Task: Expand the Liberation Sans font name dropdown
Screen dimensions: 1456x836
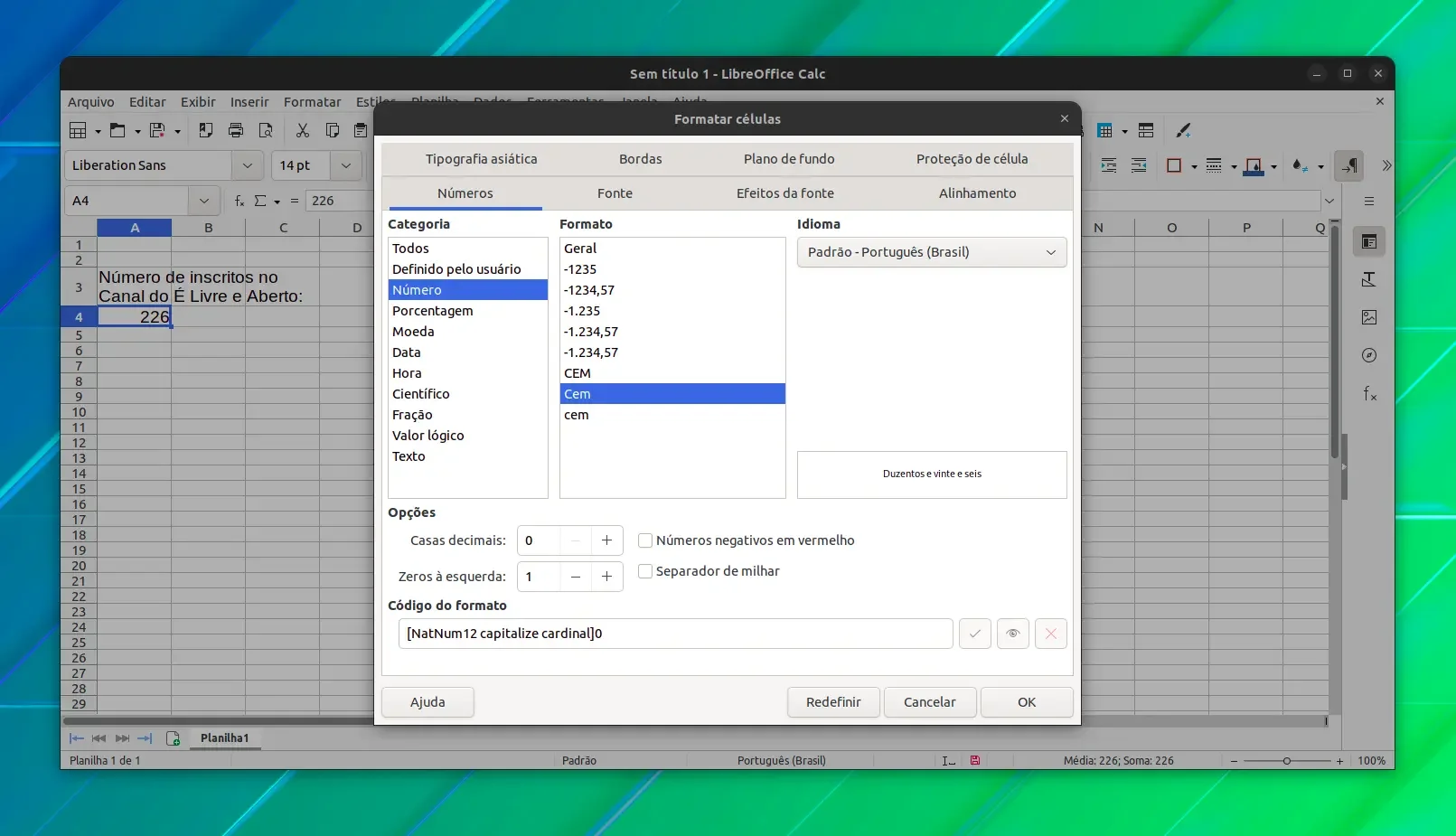Action: pyautogui.click(x=247, y=165)
